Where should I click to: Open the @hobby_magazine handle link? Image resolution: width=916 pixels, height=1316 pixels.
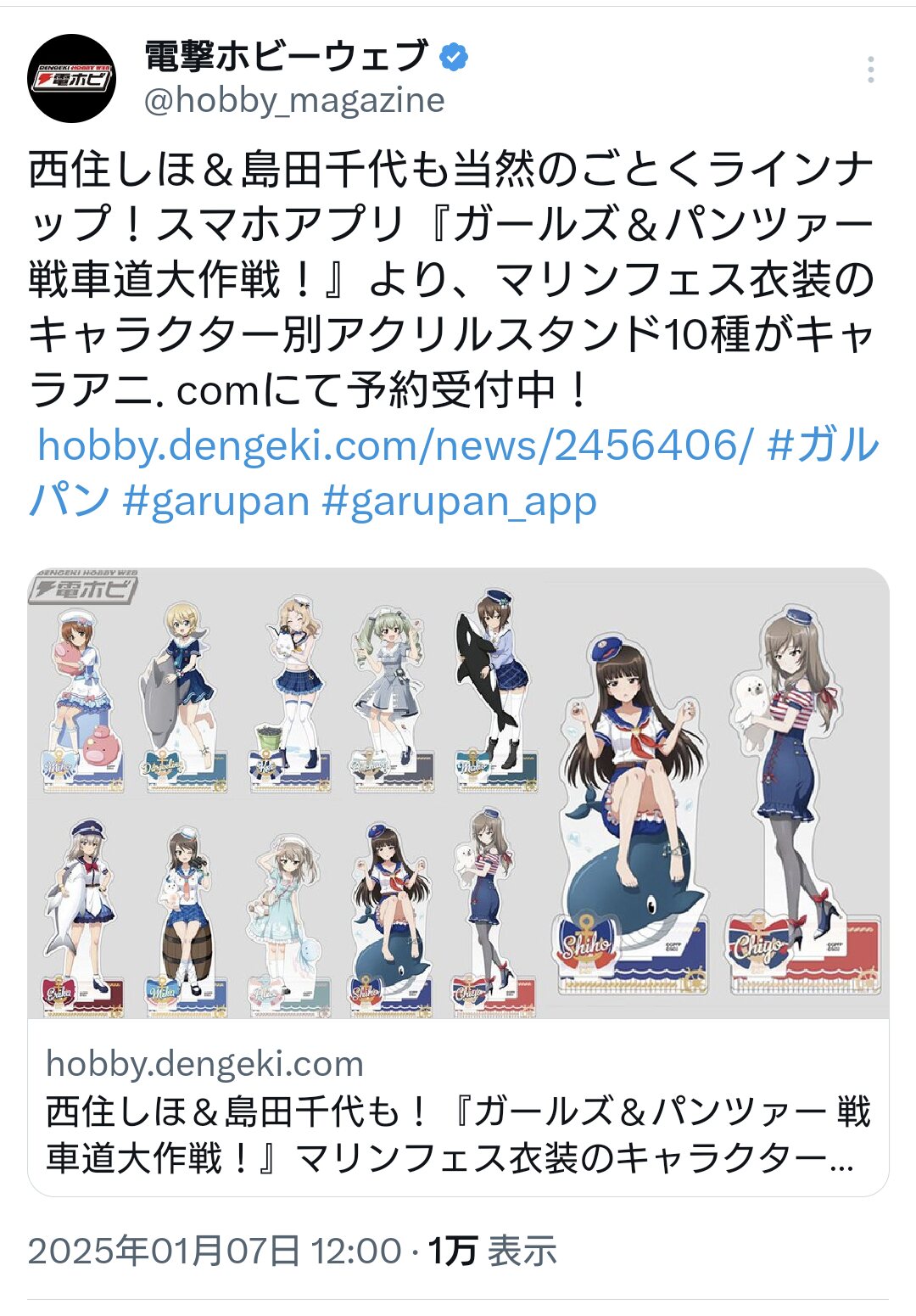point(294,100)
